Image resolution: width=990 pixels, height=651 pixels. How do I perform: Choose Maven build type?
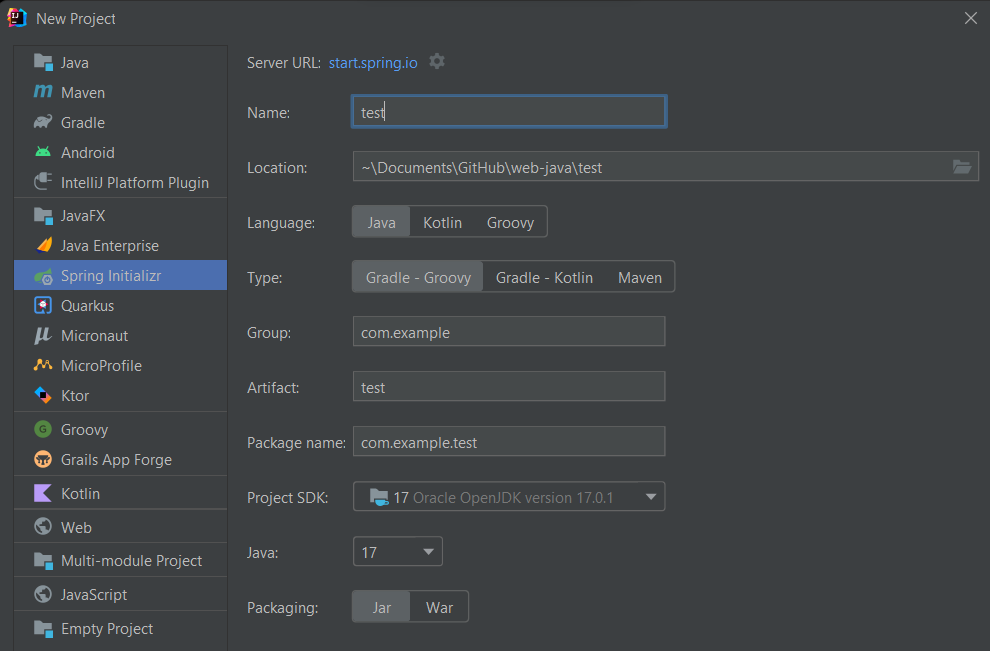point(640,277)
